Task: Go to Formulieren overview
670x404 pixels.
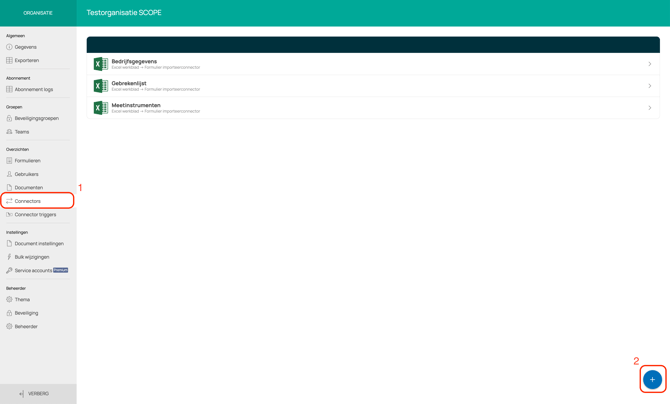Action: pos(27,161)
